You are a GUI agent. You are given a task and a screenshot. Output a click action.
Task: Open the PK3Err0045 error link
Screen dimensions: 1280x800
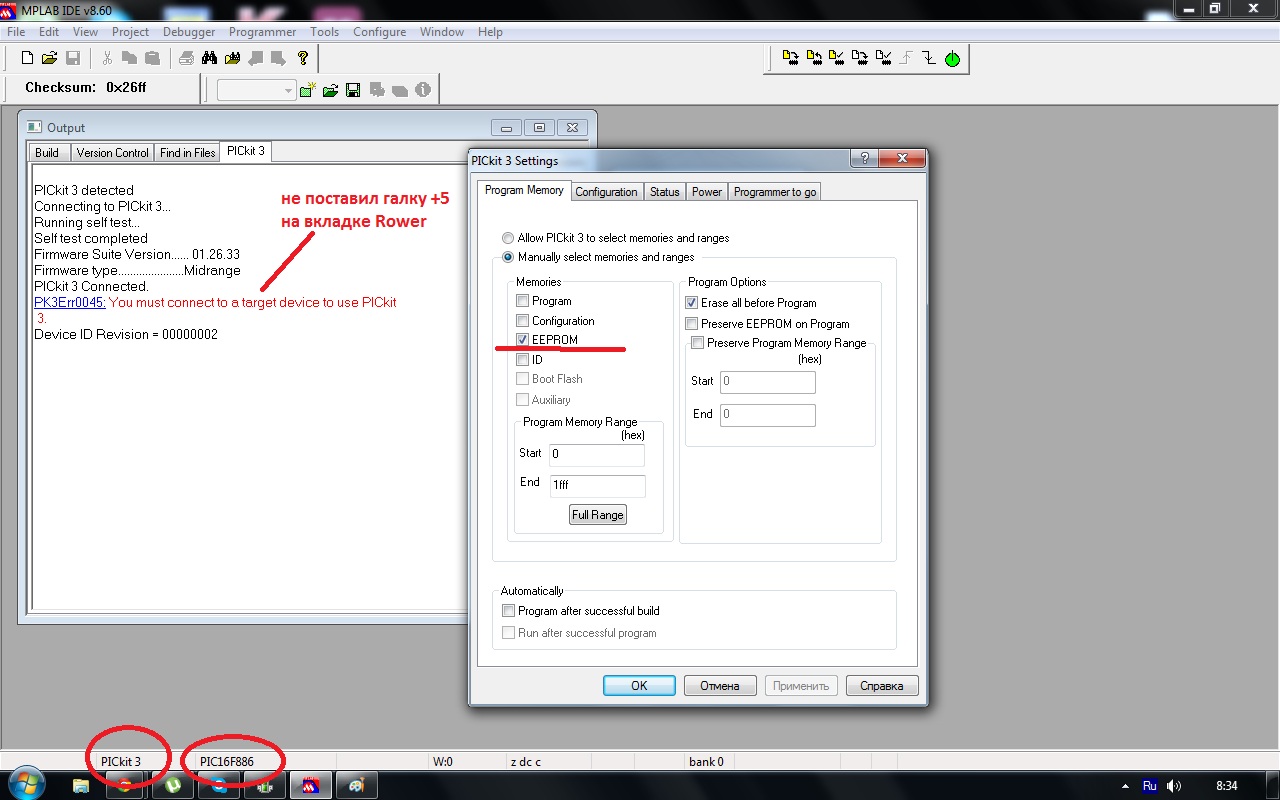click(69, 302)
